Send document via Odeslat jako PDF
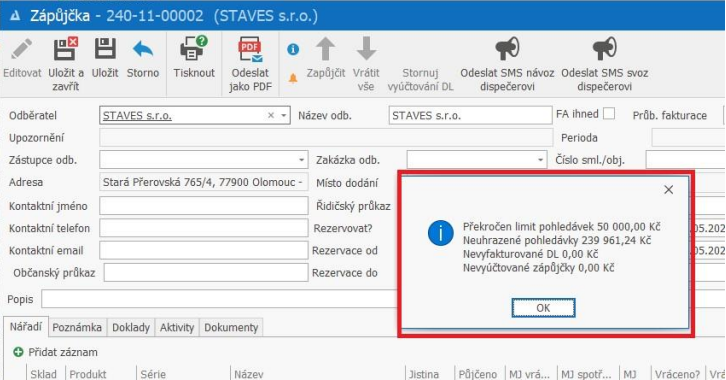726x380 pixels. (250, 50)
